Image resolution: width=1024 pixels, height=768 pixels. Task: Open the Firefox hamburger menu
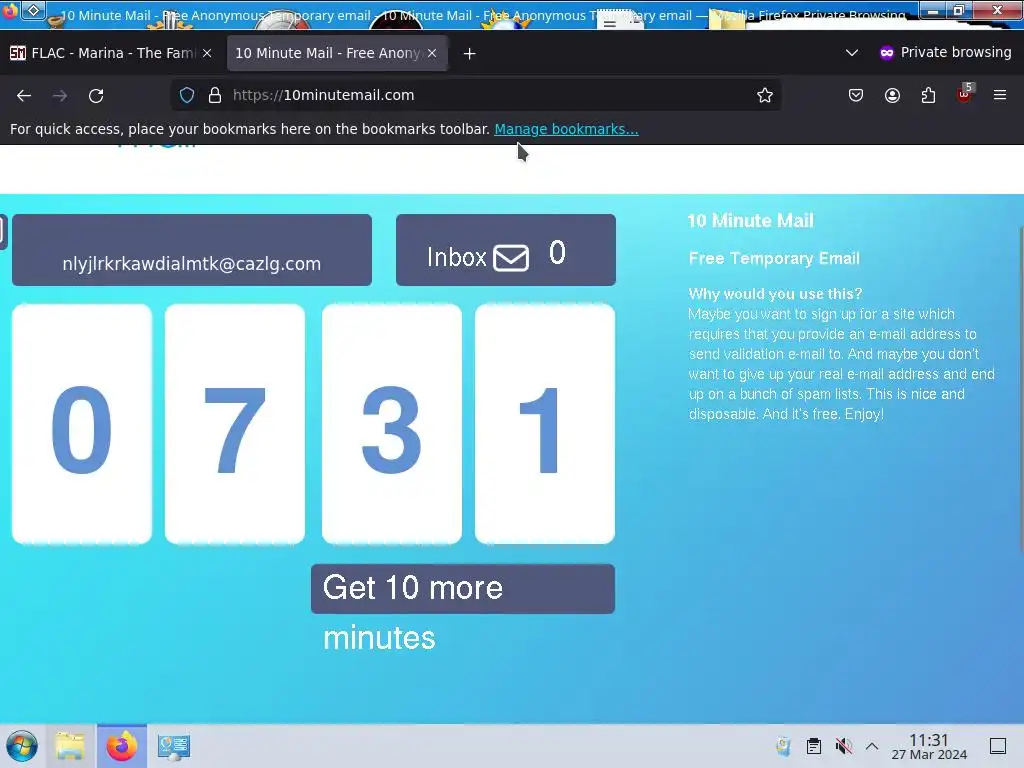(x=1000, y=95)
